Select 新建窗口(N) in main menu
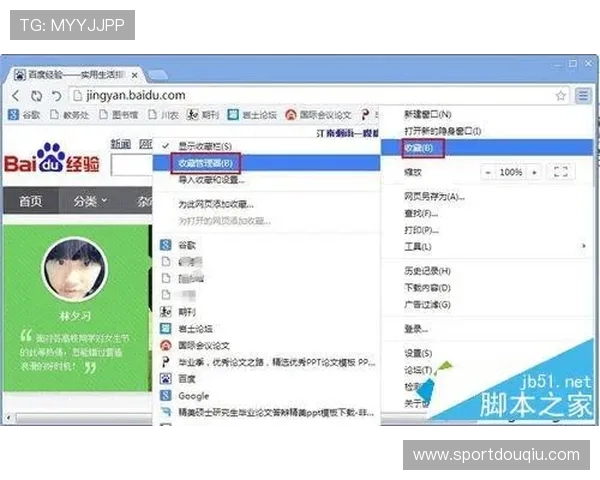 (487, 114)
